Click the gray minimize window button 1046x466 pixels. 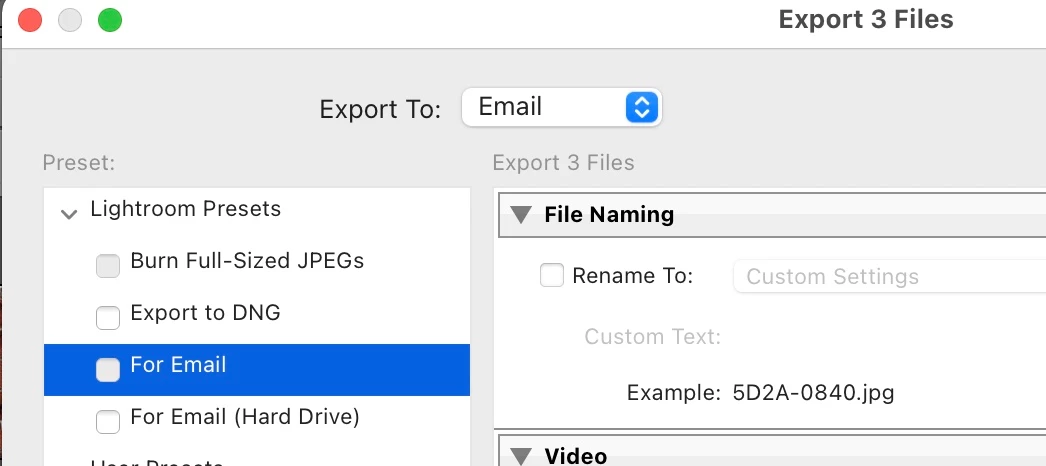(x=70, y=19)
